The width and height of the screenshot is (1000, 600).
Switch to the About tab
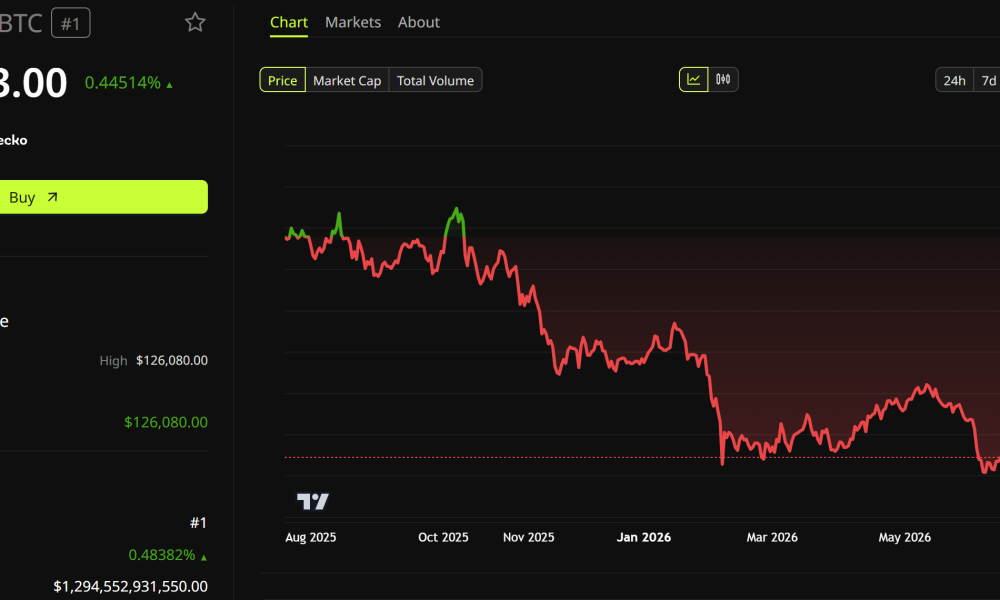coord(419,22)
